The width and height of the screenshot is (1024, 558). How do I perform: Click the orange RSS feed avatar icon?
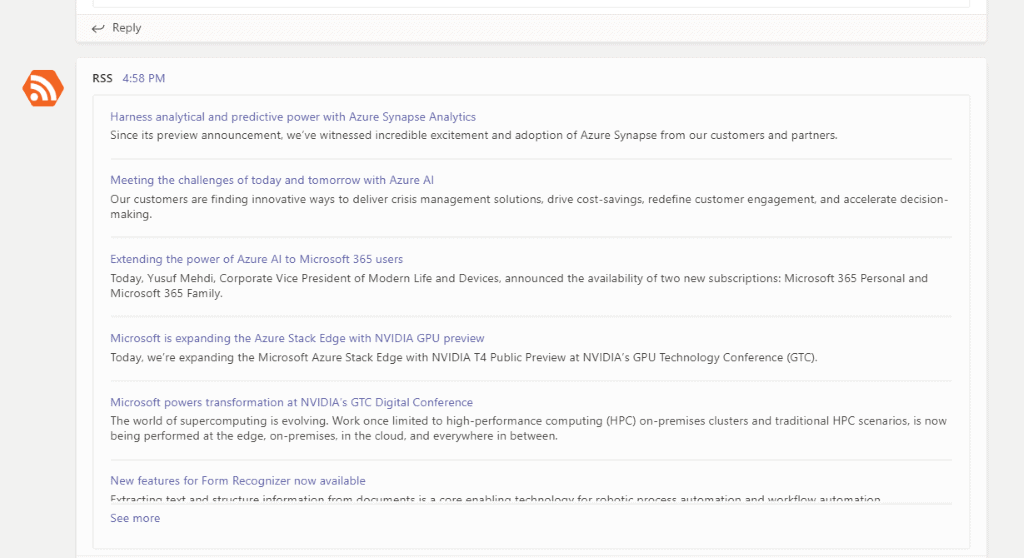point(43,88)
